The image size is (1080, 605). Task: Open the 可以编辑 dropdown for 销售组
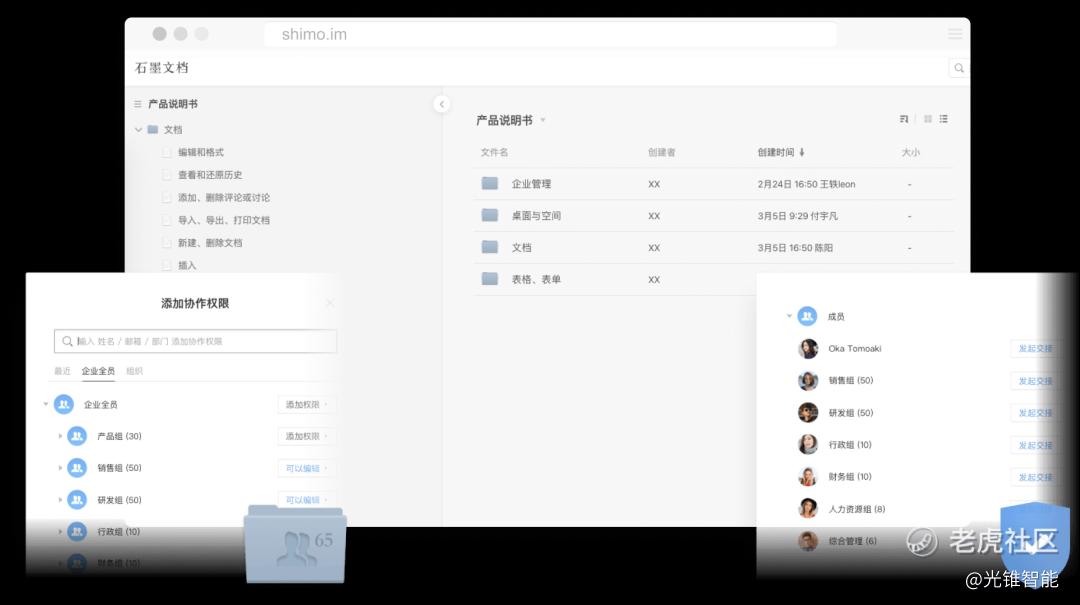[307, 468]
